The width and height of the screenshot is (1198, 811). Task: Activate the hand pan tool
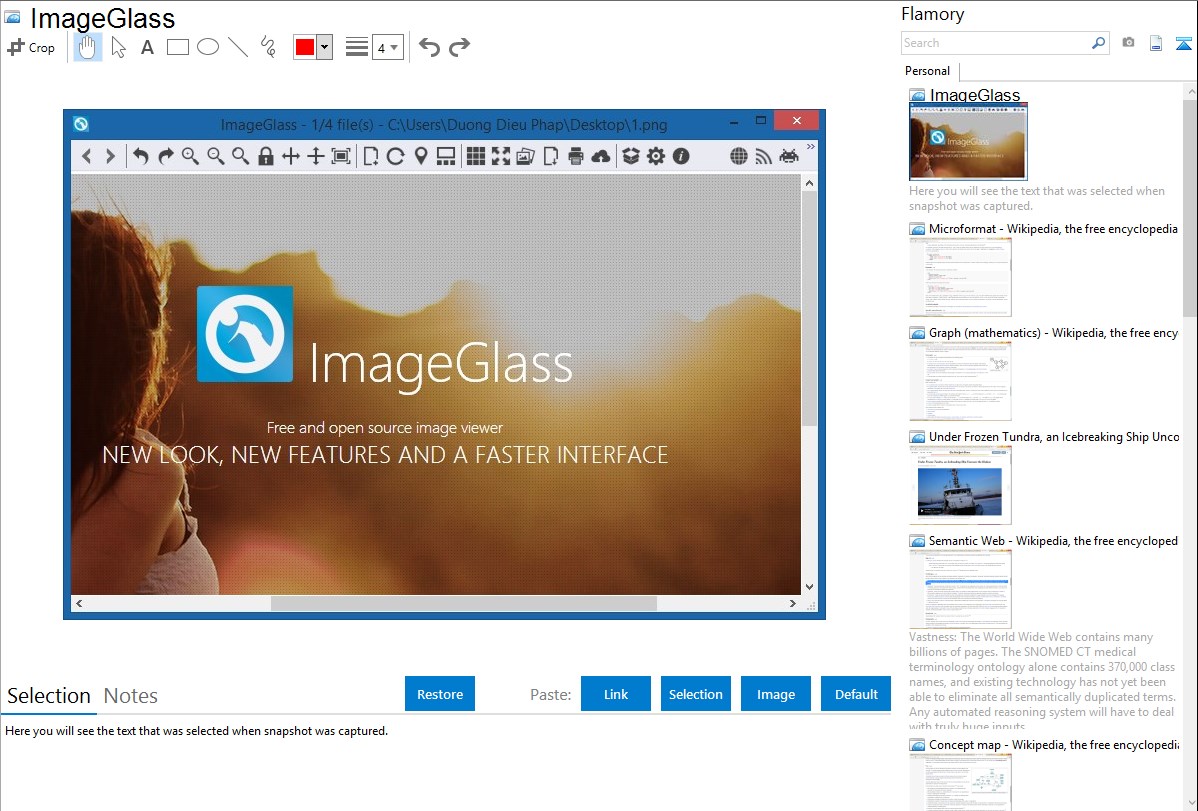(x=87, y=47)
